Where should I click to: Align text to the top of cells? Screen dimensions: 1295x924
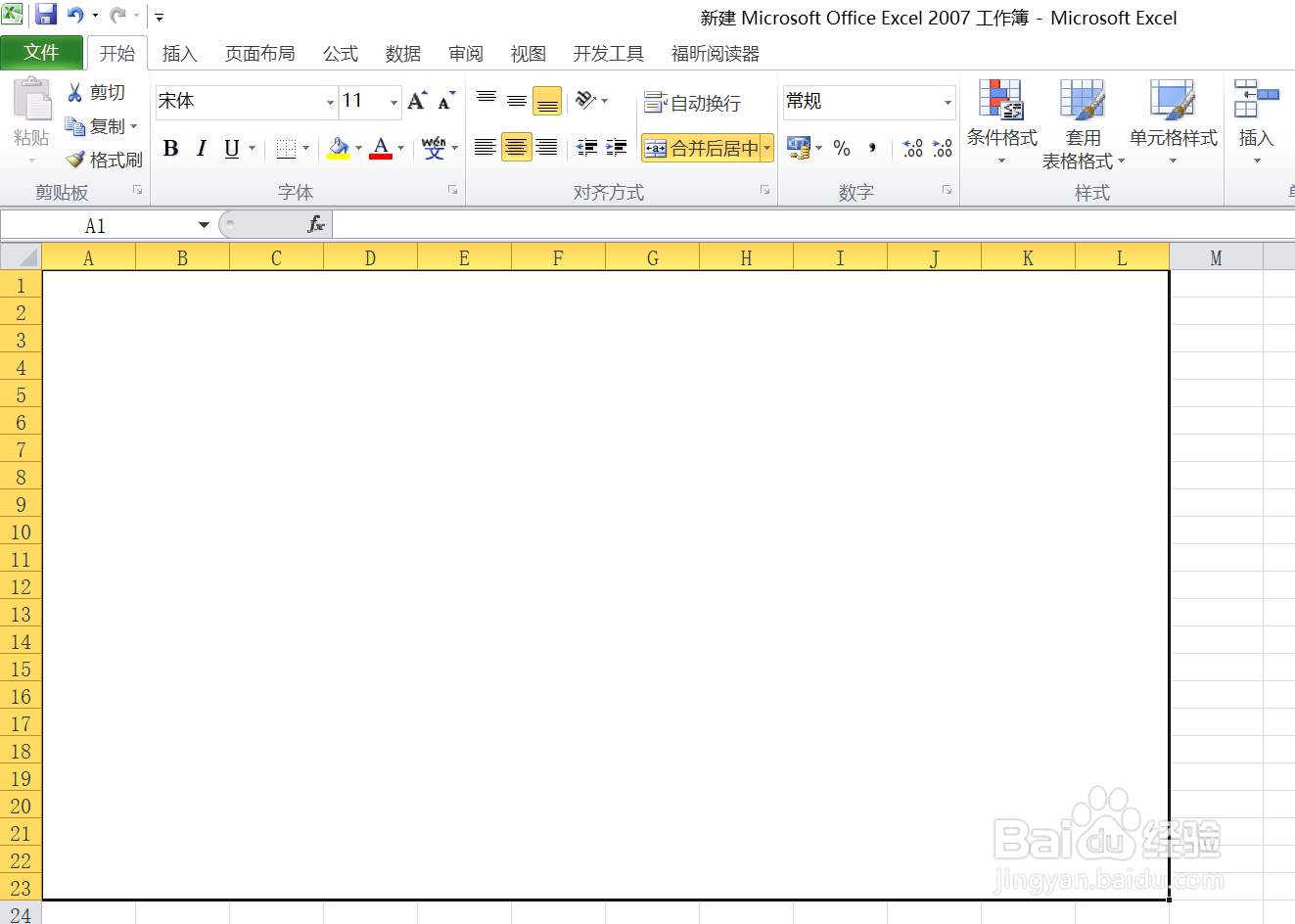(x=486, y=100)
